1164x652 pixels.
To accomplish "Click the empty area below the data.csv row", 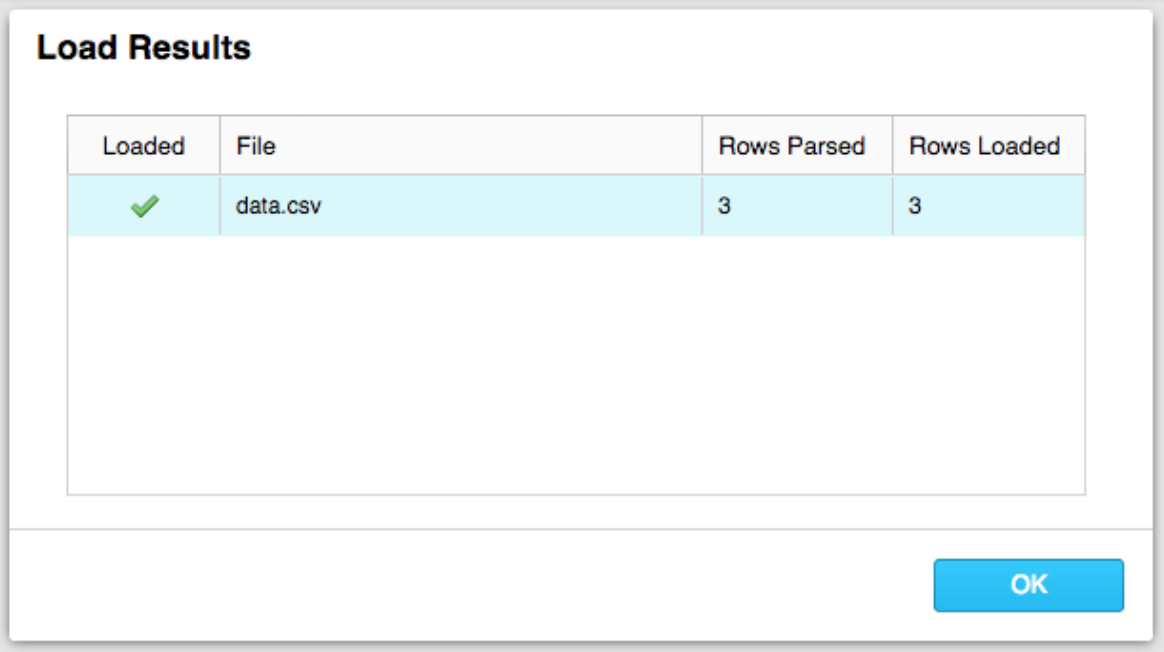I will point(576,365).
